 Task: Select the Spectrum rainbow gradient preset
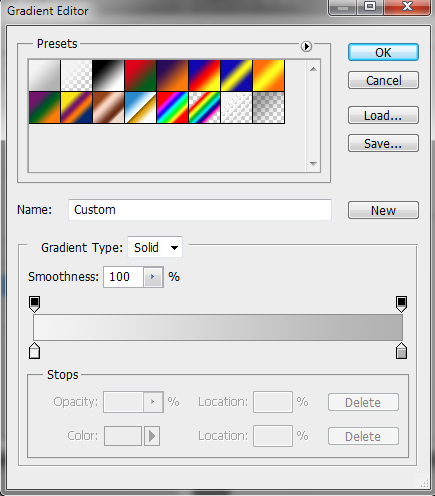(172, 108)
